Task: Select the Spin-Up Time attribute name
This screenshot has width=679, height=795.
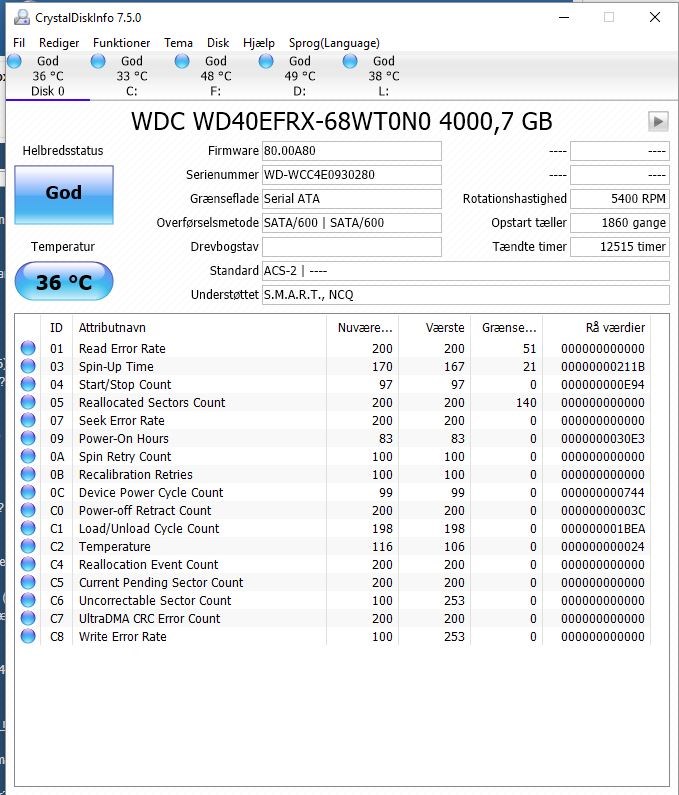Action: pos(116,367)
